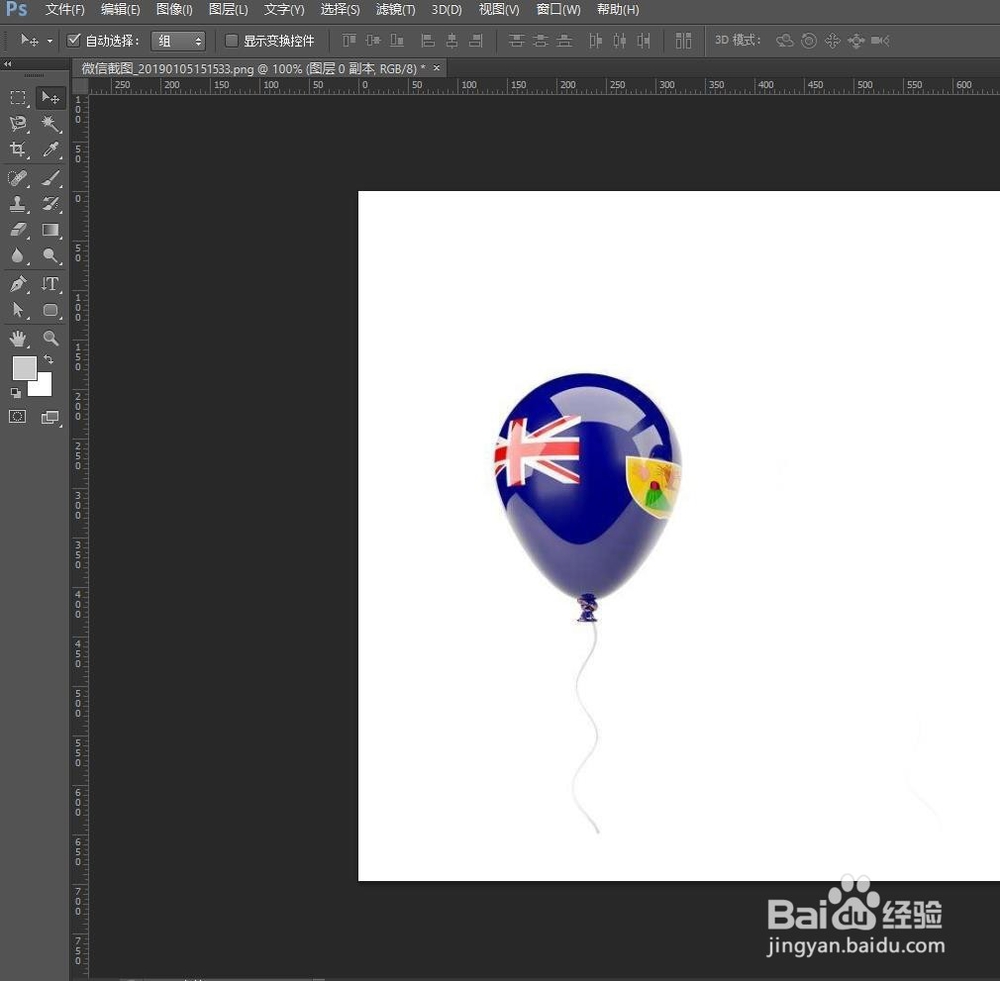1000x981 pixels.
Task: Open the 3D(D) menu
Action: 446,10
